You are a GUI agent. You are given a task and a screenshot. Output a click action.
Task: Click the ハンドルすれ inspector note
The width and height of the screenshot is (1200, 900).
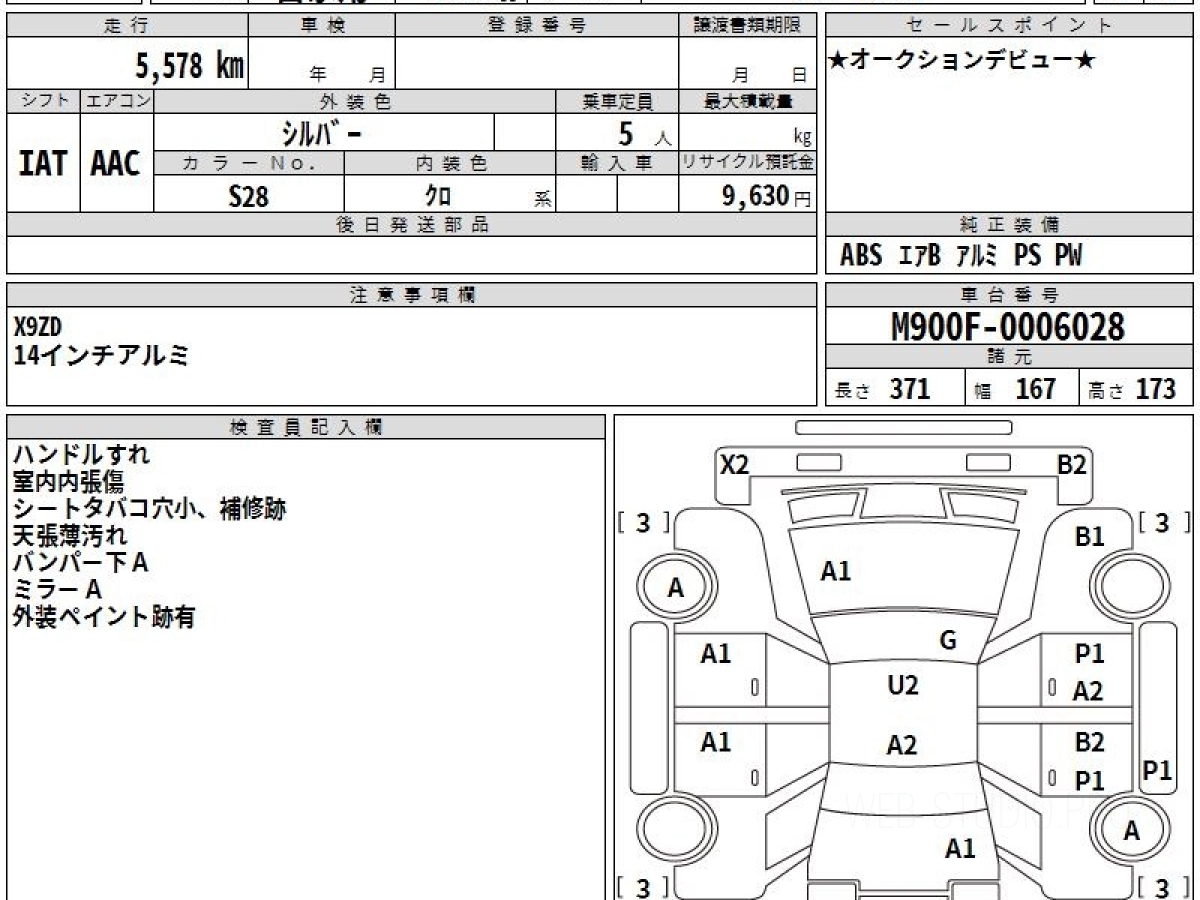81,454
